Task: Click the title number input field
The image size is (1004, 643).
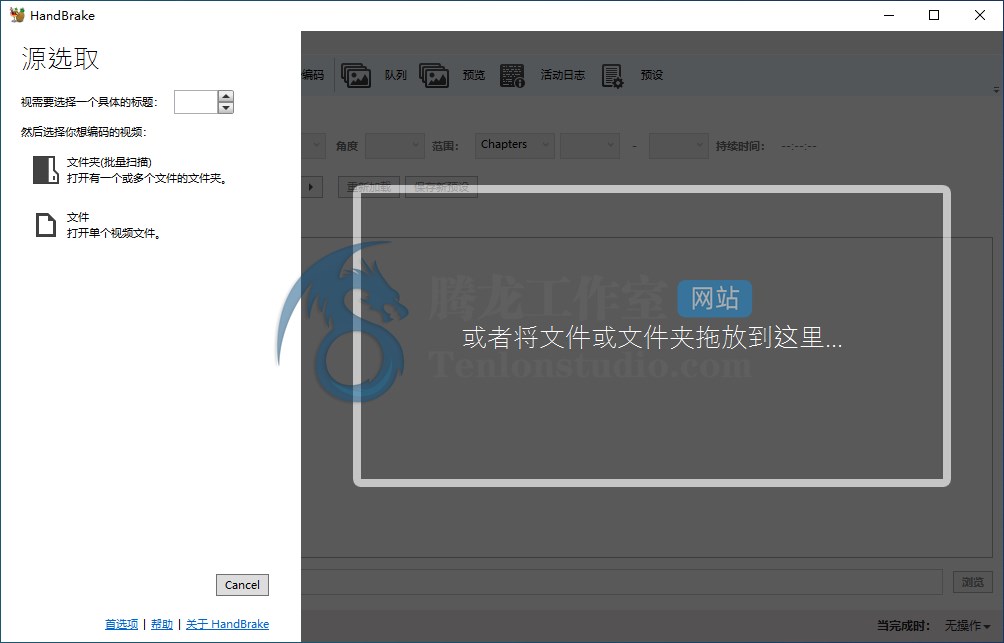Action: (x=196, y=102)
